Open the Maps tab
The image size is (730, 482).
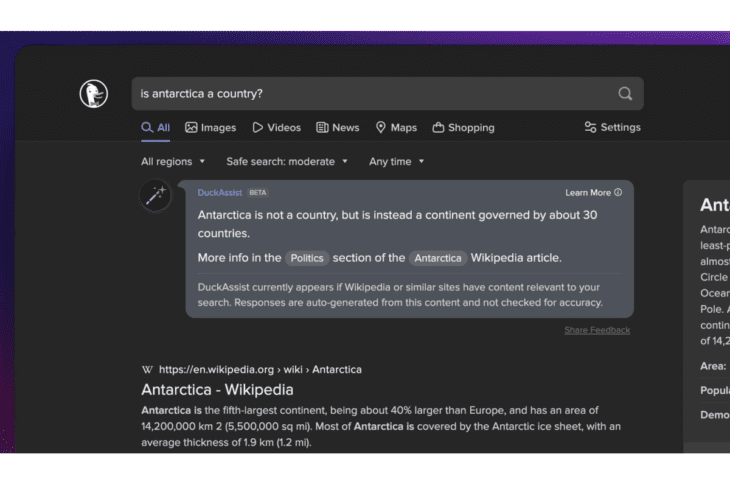396,128
